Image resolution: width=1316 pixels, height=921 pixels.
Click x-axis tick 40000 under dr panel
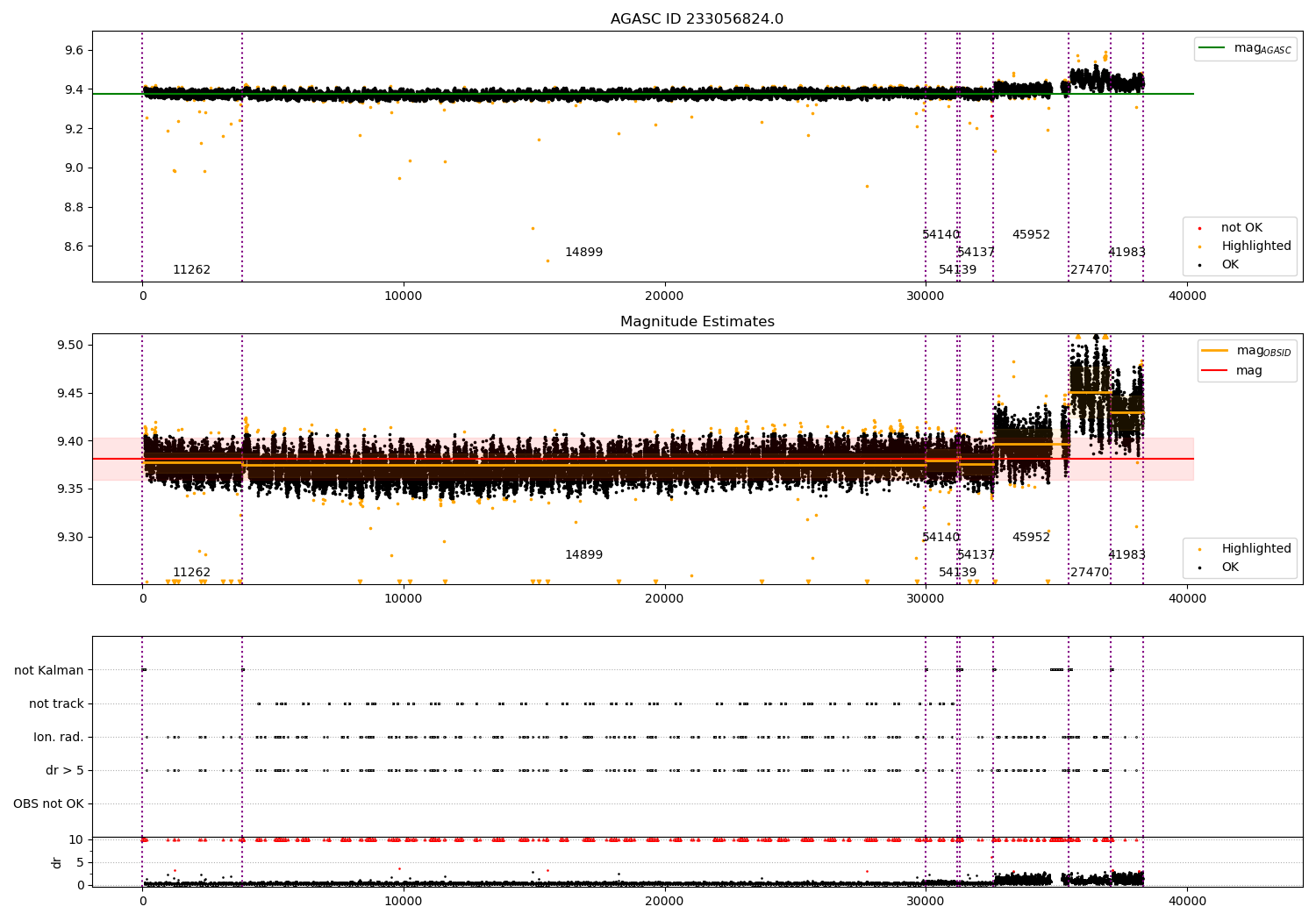(x=1187, y=901)
